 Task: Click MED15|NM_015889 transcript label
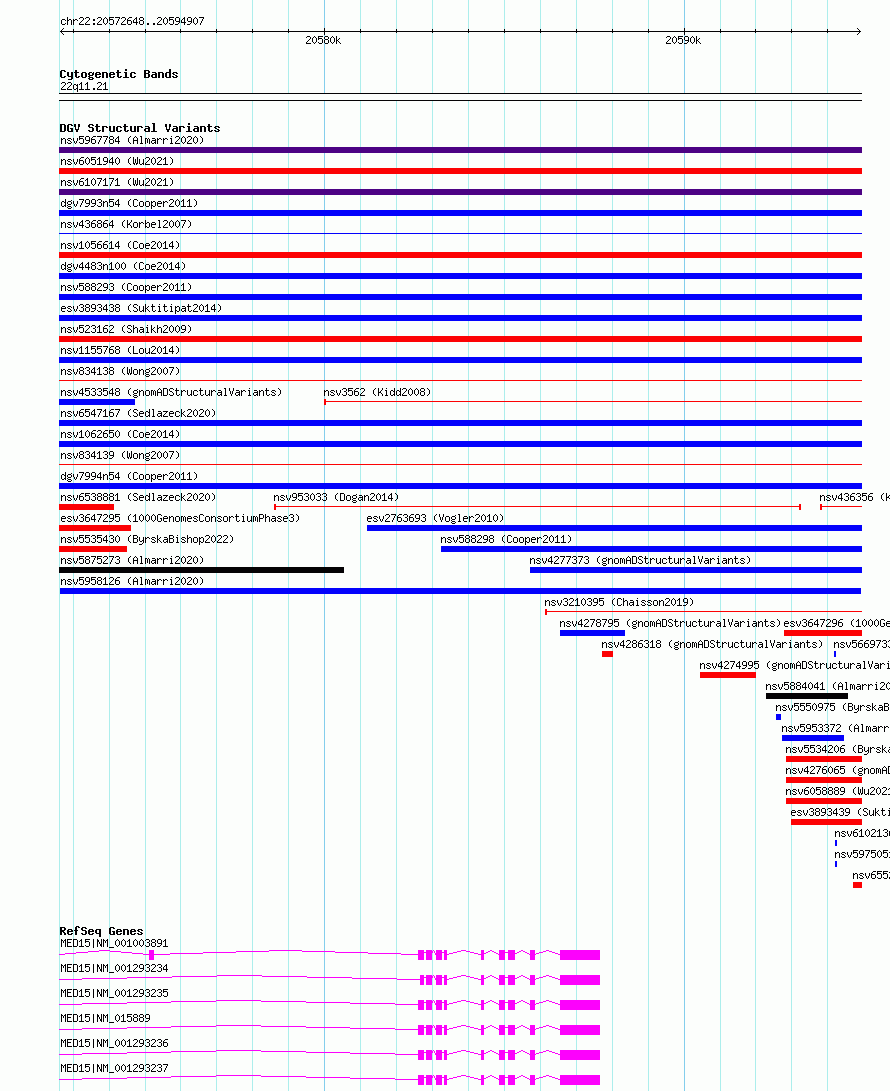click(105, 1019)
